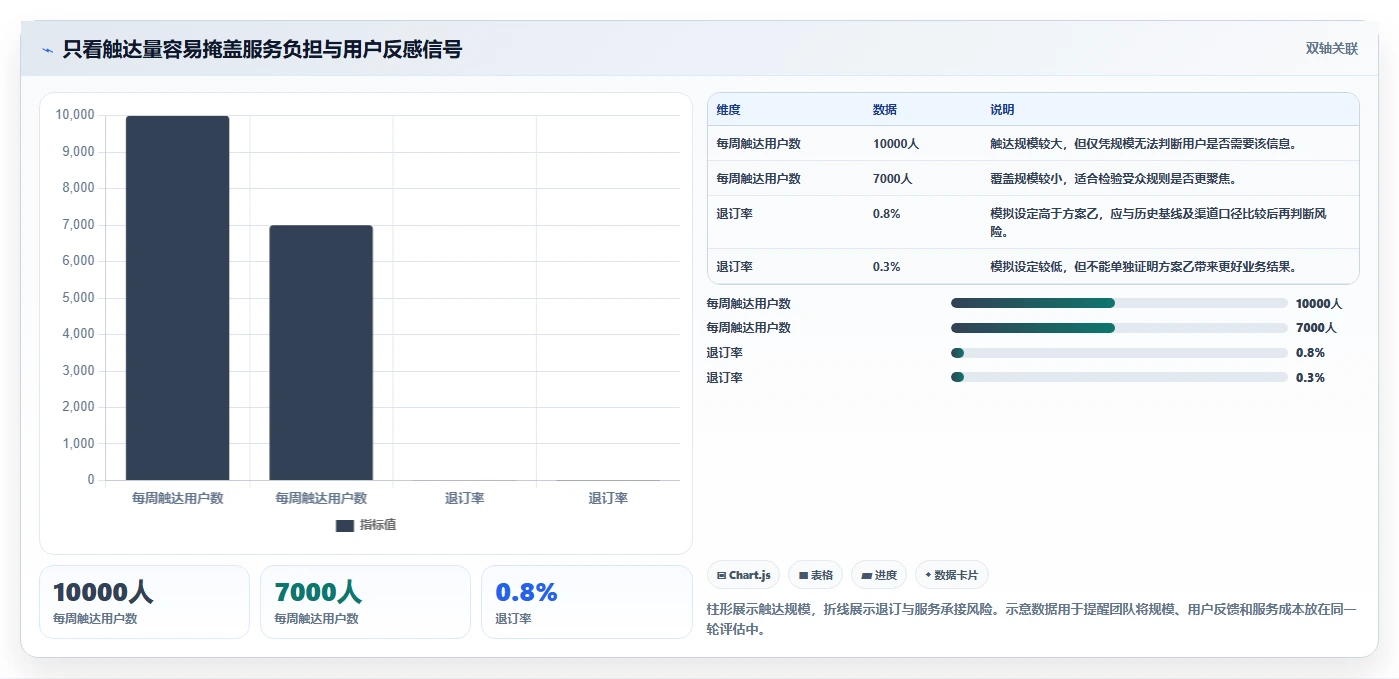Viewport: 1399px width, 679px height.
Task: Click the description starting 覆盖规模较小
Action: tap(1113, 179)
